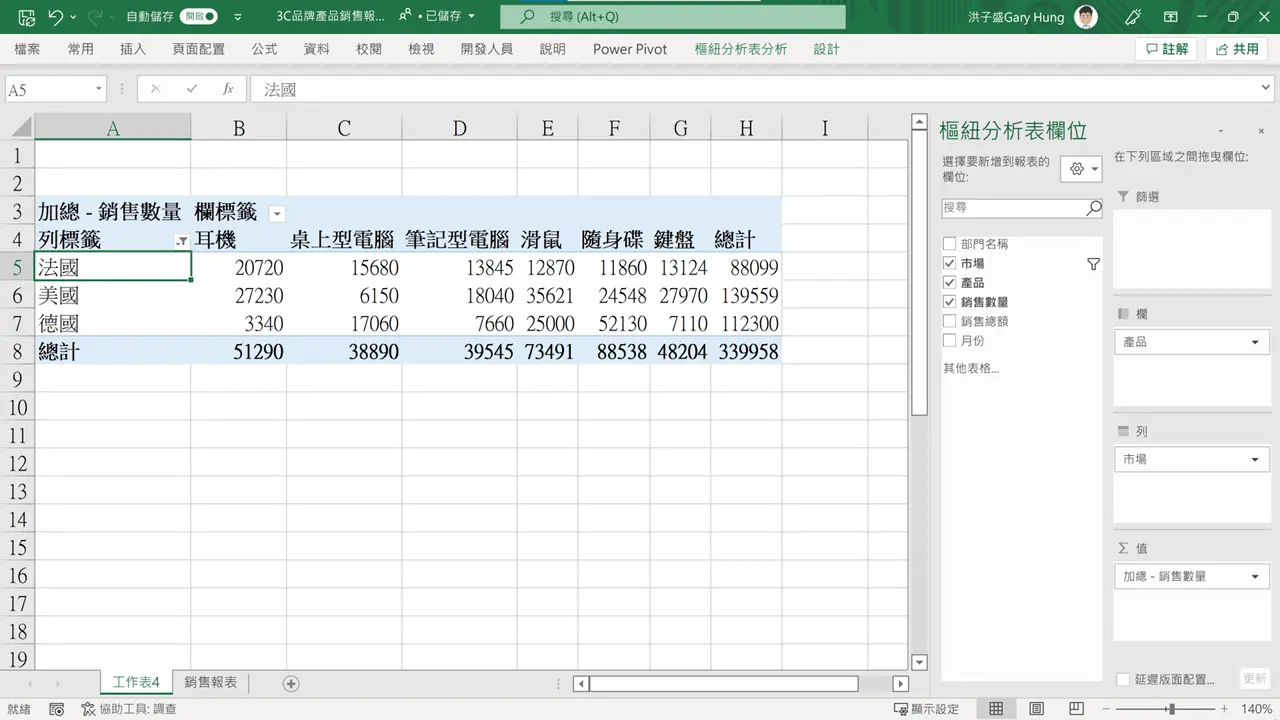Select cell with value 339958
This screenshot has height=720, width=1280.
pyautogui.click(x=746, y=352)
